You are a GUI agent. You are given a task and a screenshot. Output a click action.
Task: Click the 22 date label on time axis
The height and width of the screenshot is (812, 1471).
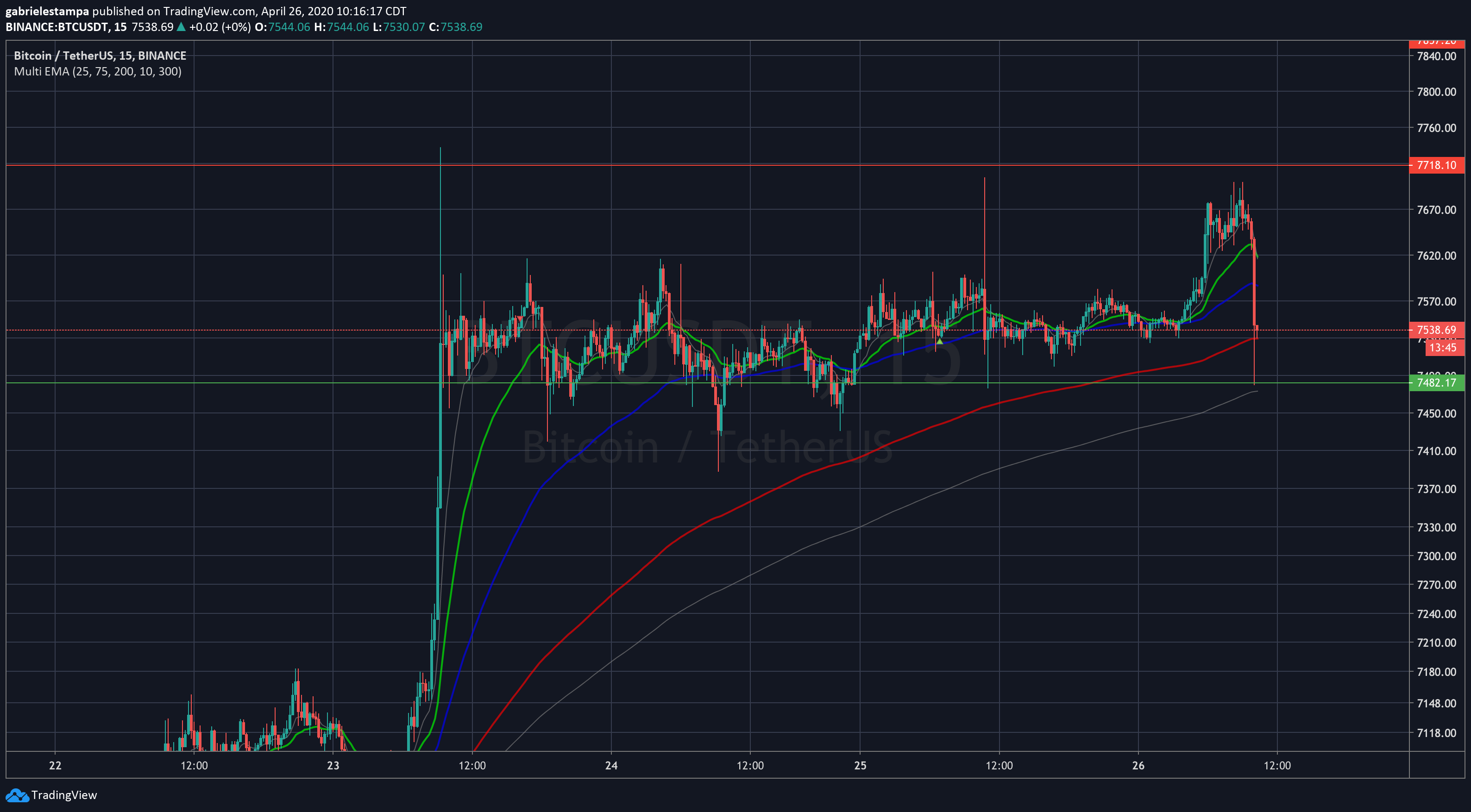click(56, 766)
